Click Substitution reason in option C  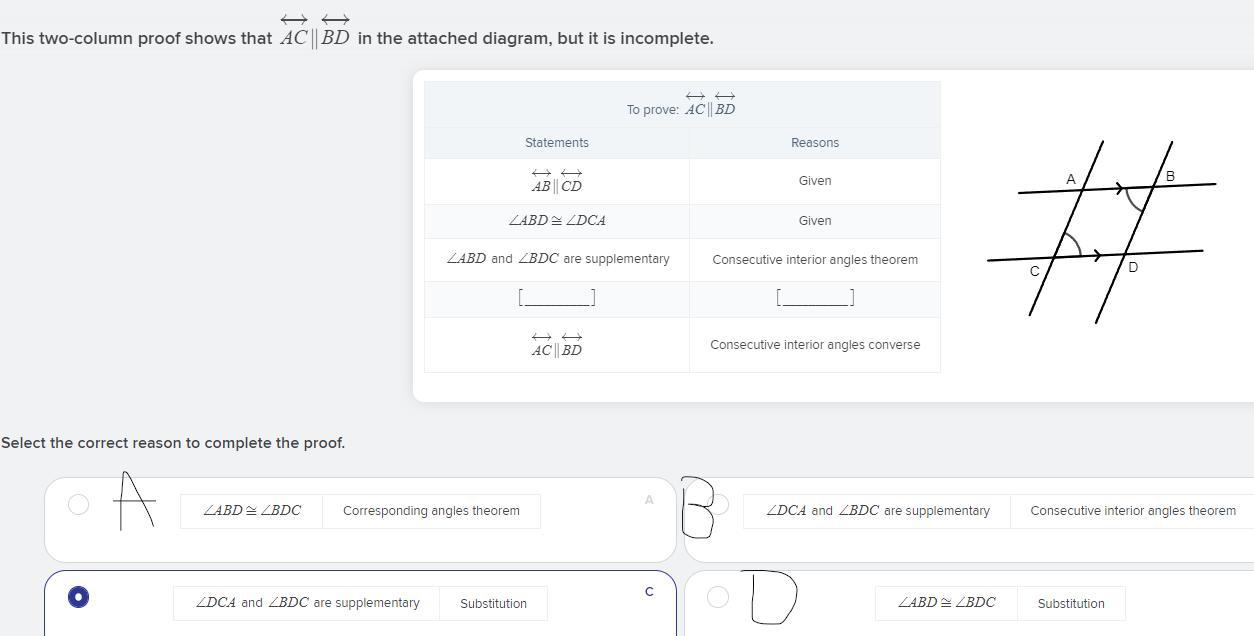point(493,604)
